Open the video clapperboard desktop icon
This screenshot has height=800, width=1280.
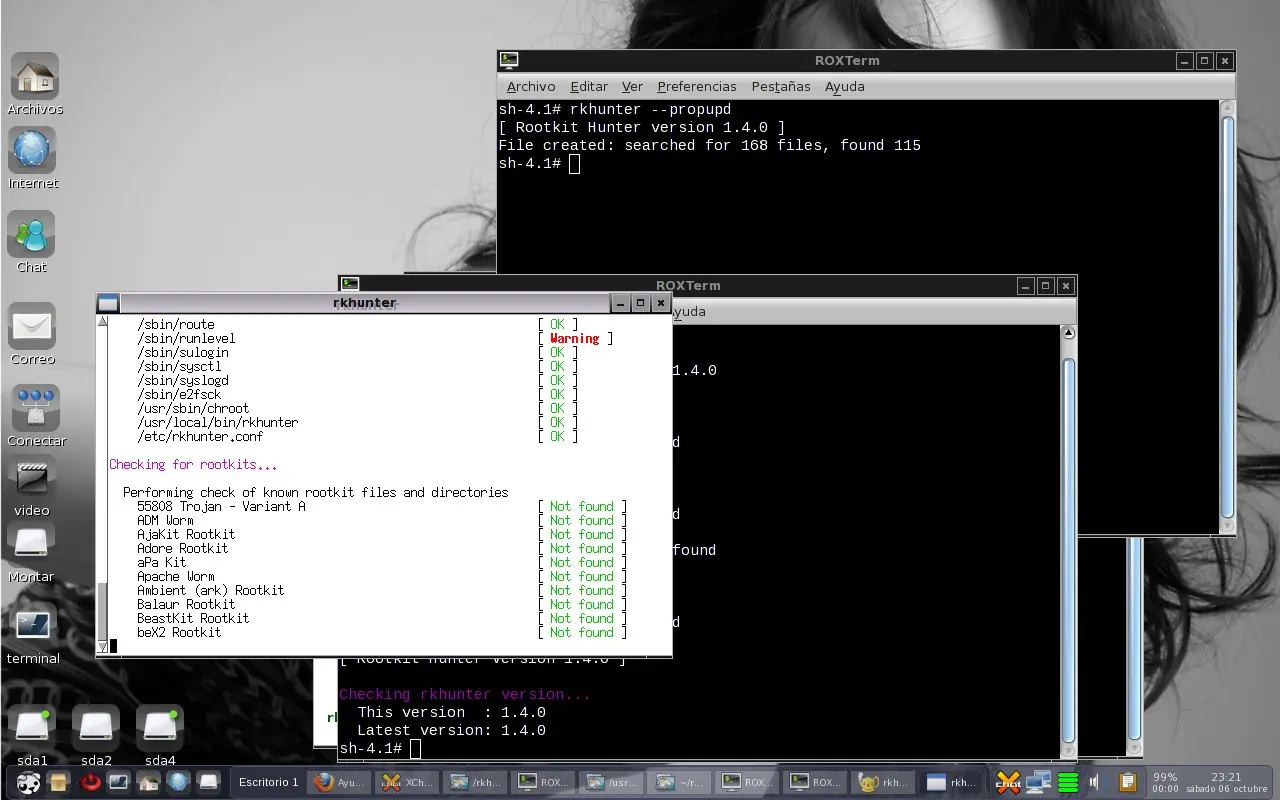tap(32, 479)
